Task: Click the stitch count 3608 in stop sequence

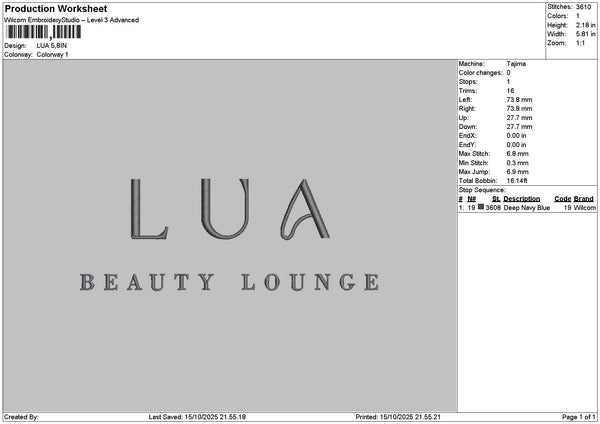Action: 493,207
